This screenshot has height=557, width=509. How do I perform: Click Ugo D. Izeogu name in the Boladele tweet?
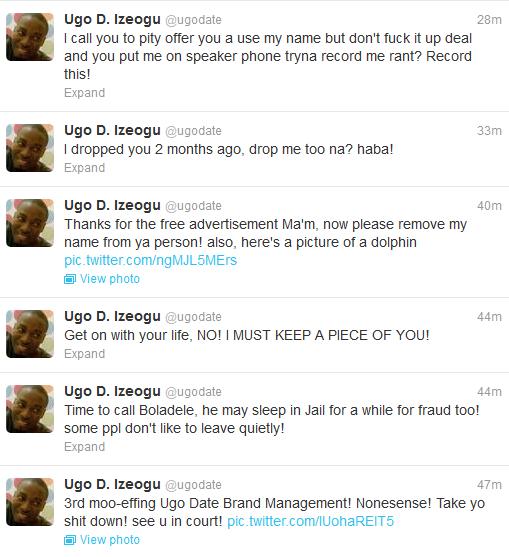tap(112, 391)
